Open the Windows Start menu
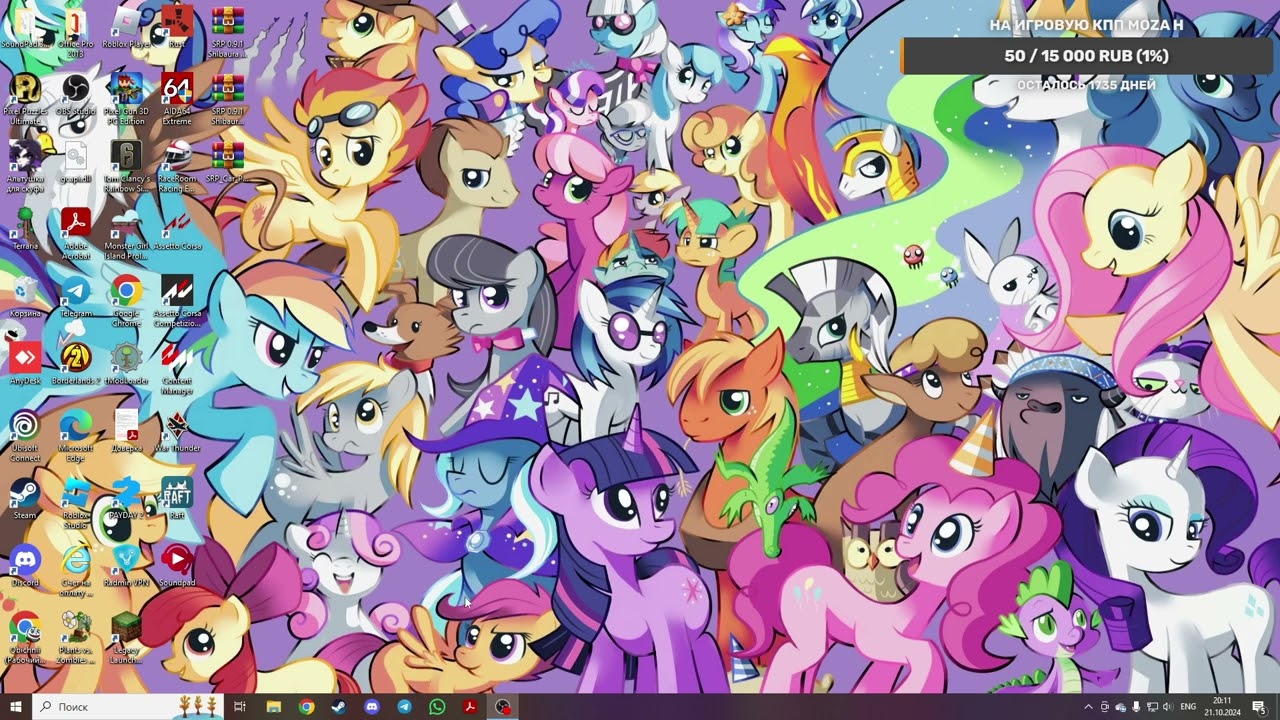The image size is (1280, 720). point(16,707)
